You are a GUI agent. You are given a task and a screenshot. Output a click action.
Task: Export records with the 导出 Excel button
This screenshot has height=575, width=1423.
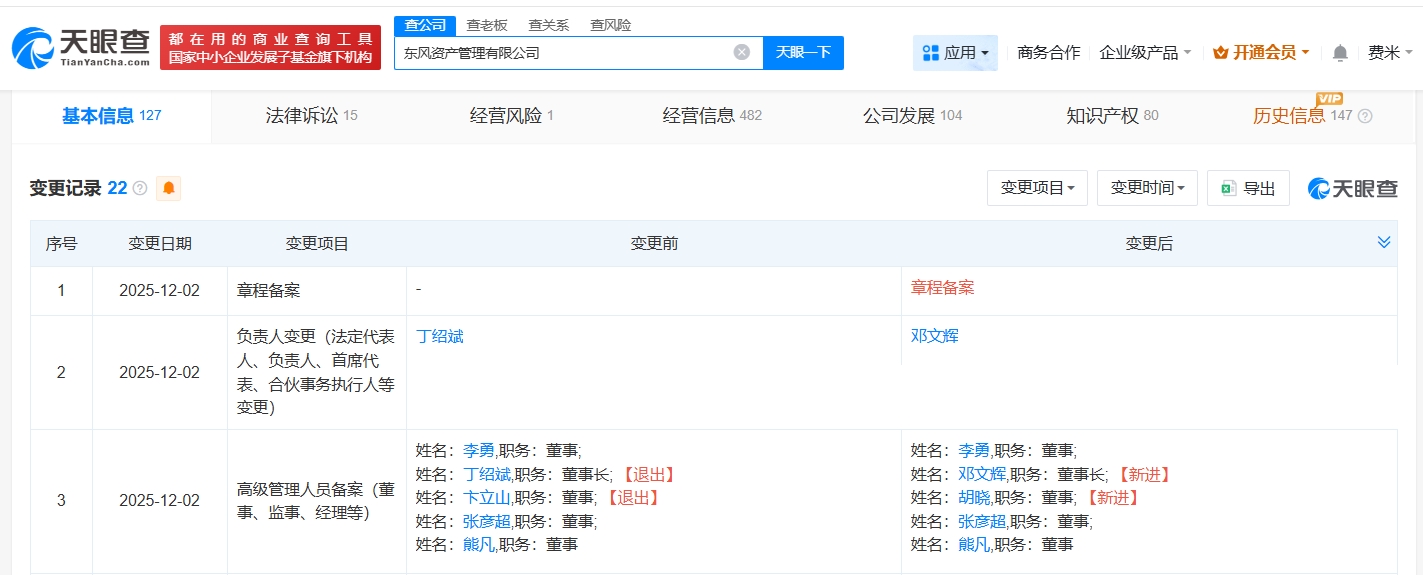(1248, 188)
